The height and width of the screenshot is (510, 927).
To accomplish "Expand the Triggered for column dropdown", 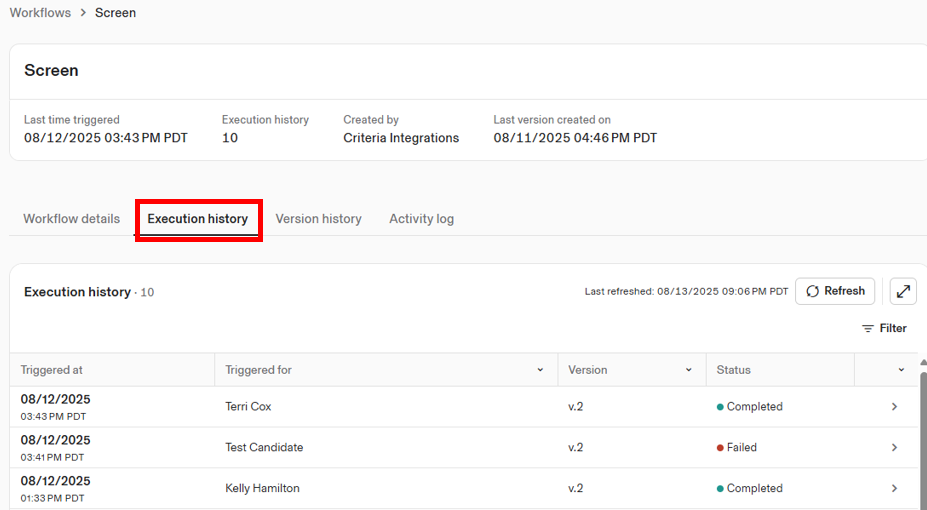I will coord(540,370).
